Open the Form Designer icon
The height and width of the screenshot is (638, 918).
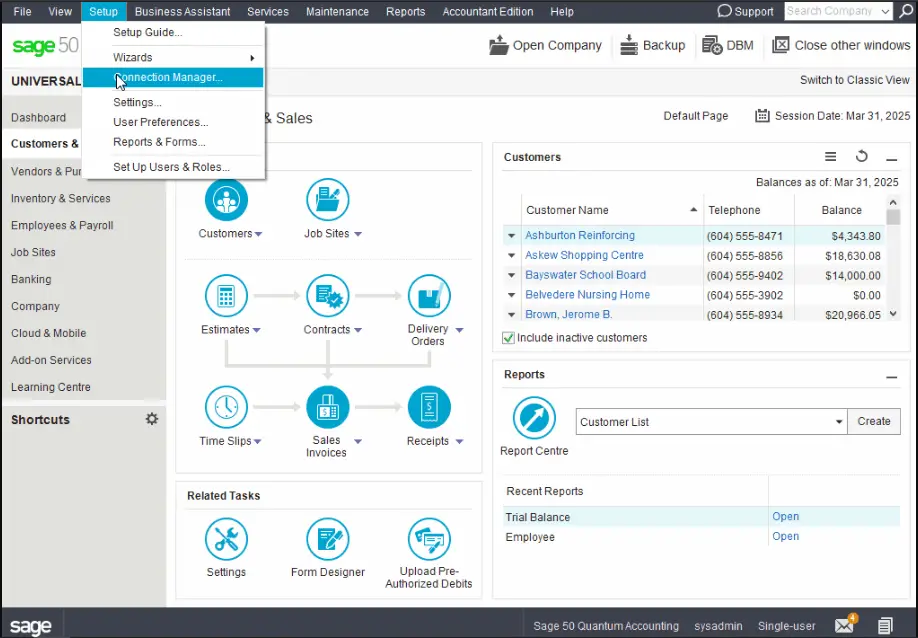(x=327, y=539)
